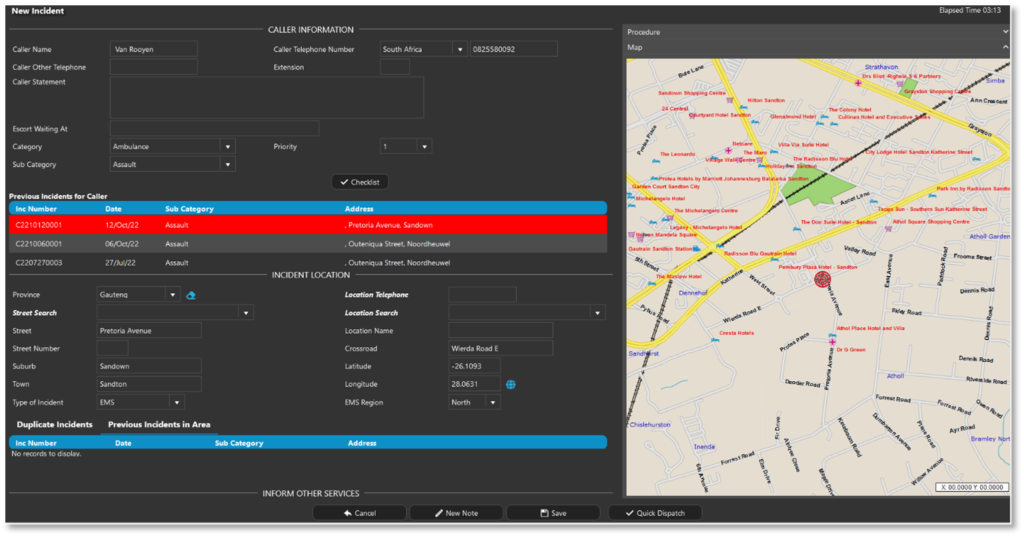Click the Street field with Pretoria Avenue
Screen dimensions: 1024x537
pos(149,331)
